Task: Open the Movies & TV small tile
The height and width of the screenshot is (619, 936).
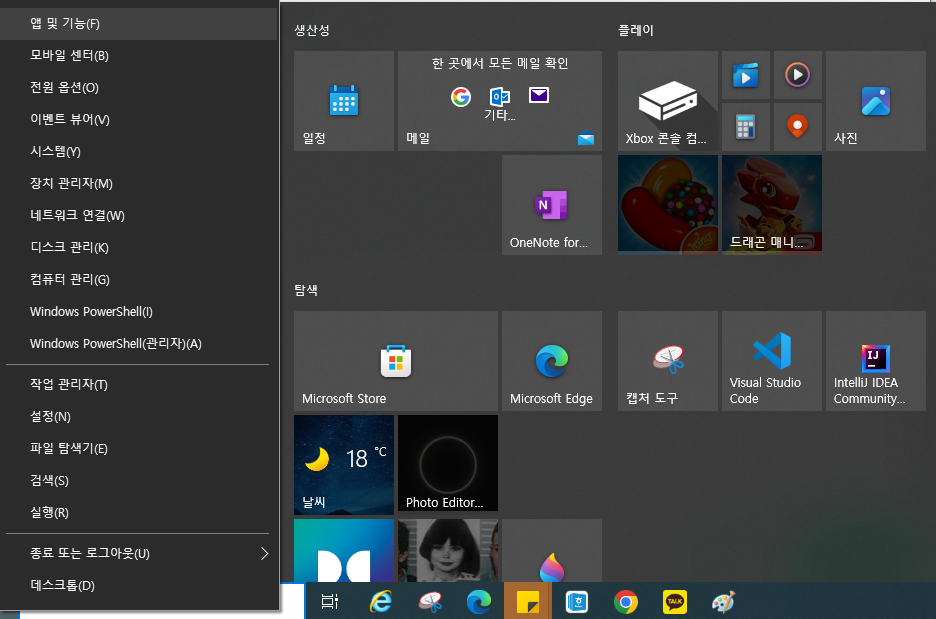Action: tap(746, 75)
